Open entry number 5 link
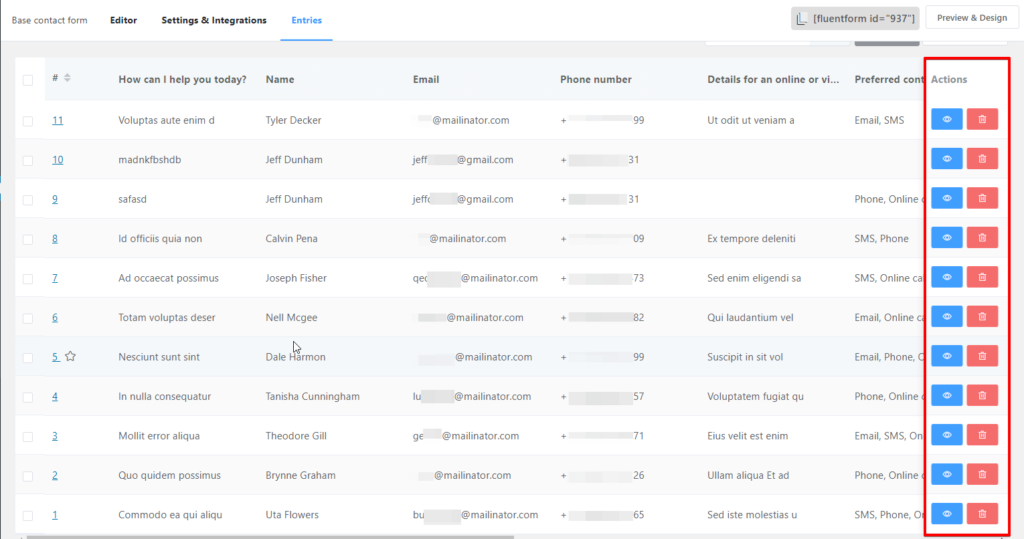This screenshot has width=1024, height=539. (55, 357)
